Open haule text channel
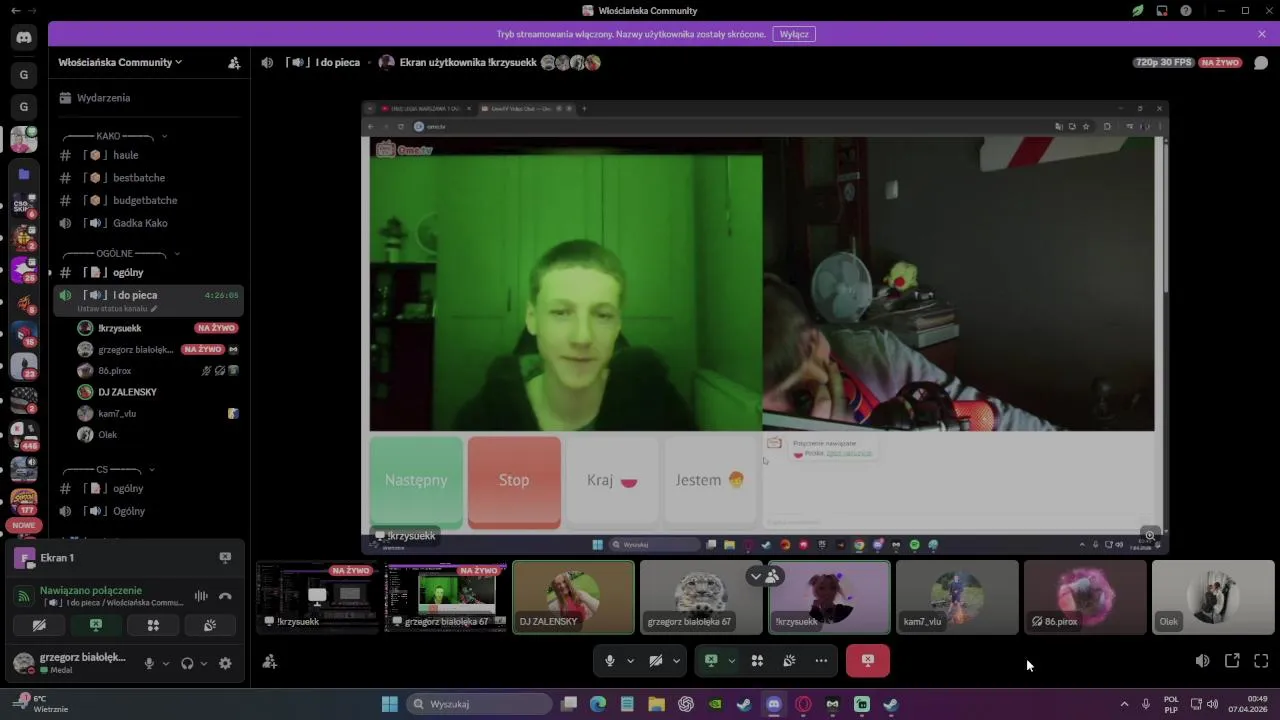The height and width of the screenshot is (720, 1280). coord(148,155)
